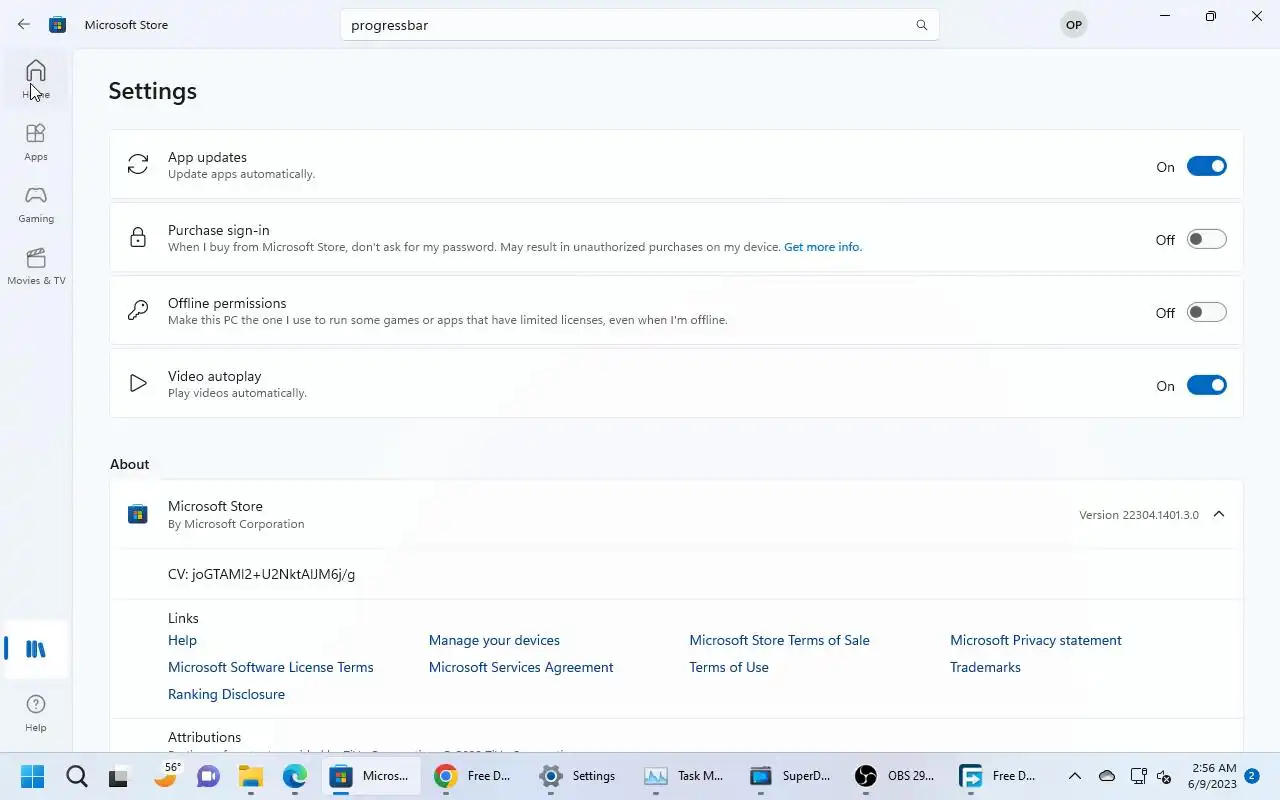Click the App updates refresh icon
Image resolution: width=1280 pixels, height=800 pixels.
pyautogui.click(x=138, y=164)
